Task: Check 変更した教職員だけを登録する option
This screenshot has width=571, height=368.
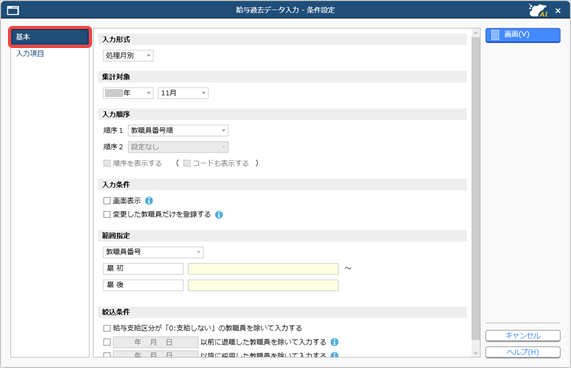Action: point(107,215)
